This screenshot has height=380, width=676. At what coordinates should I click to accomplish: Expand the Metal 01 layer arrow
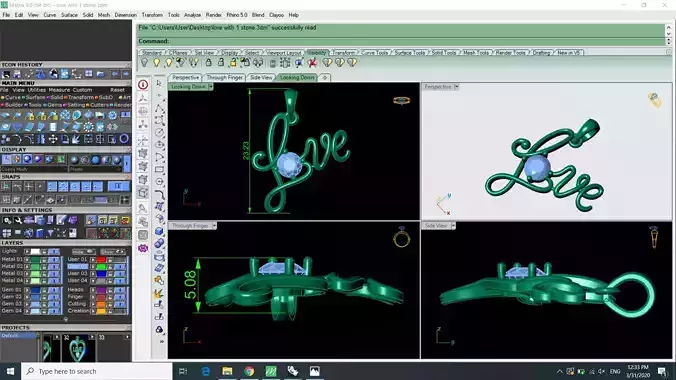click(x=27, y=260)
